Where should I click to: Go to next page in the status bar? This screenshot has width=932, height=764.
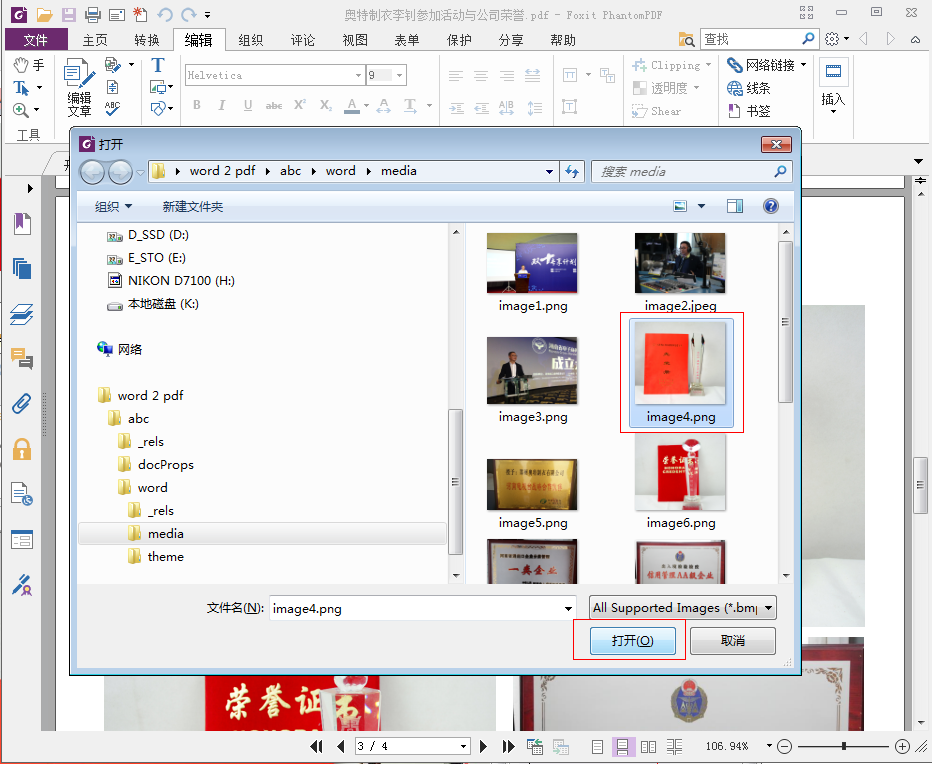click(x=484, y=746)
